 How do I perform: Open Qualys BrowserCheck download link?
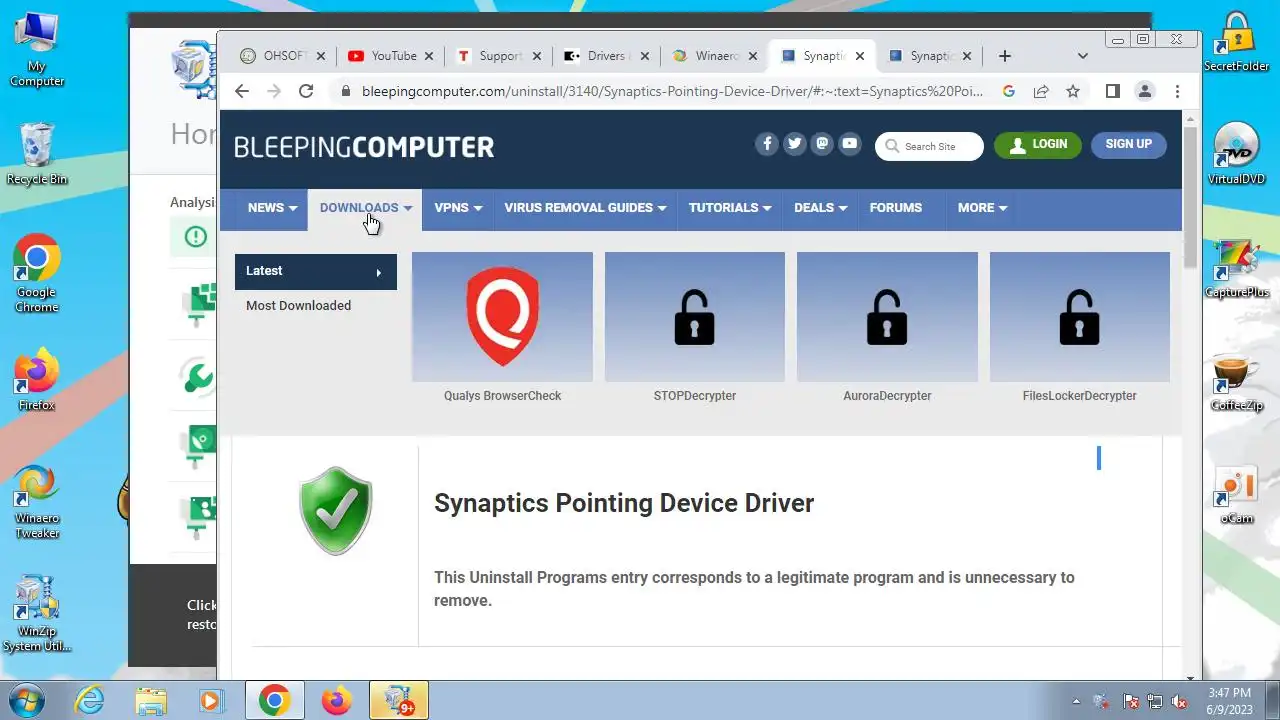pyautogui.click(x=502, y=396)
